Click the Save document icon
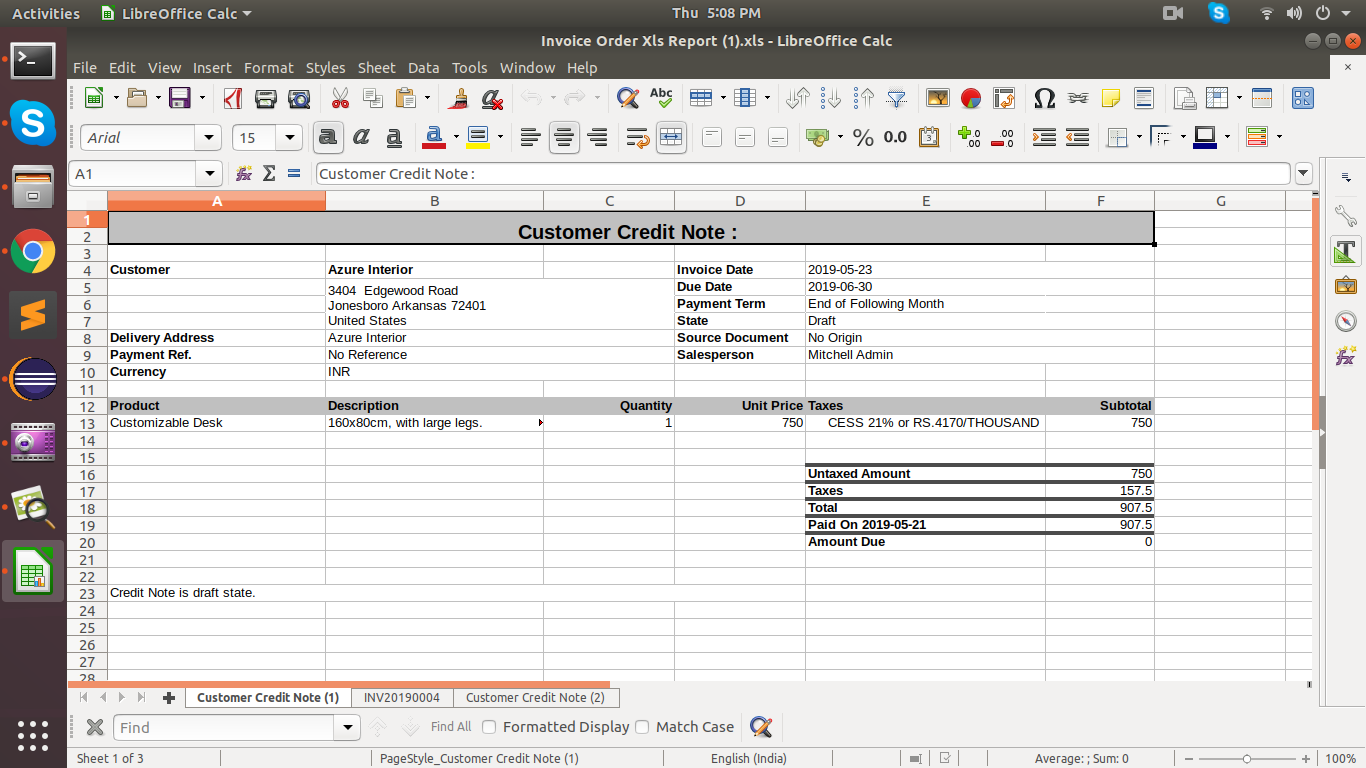 tap(180, 98)
